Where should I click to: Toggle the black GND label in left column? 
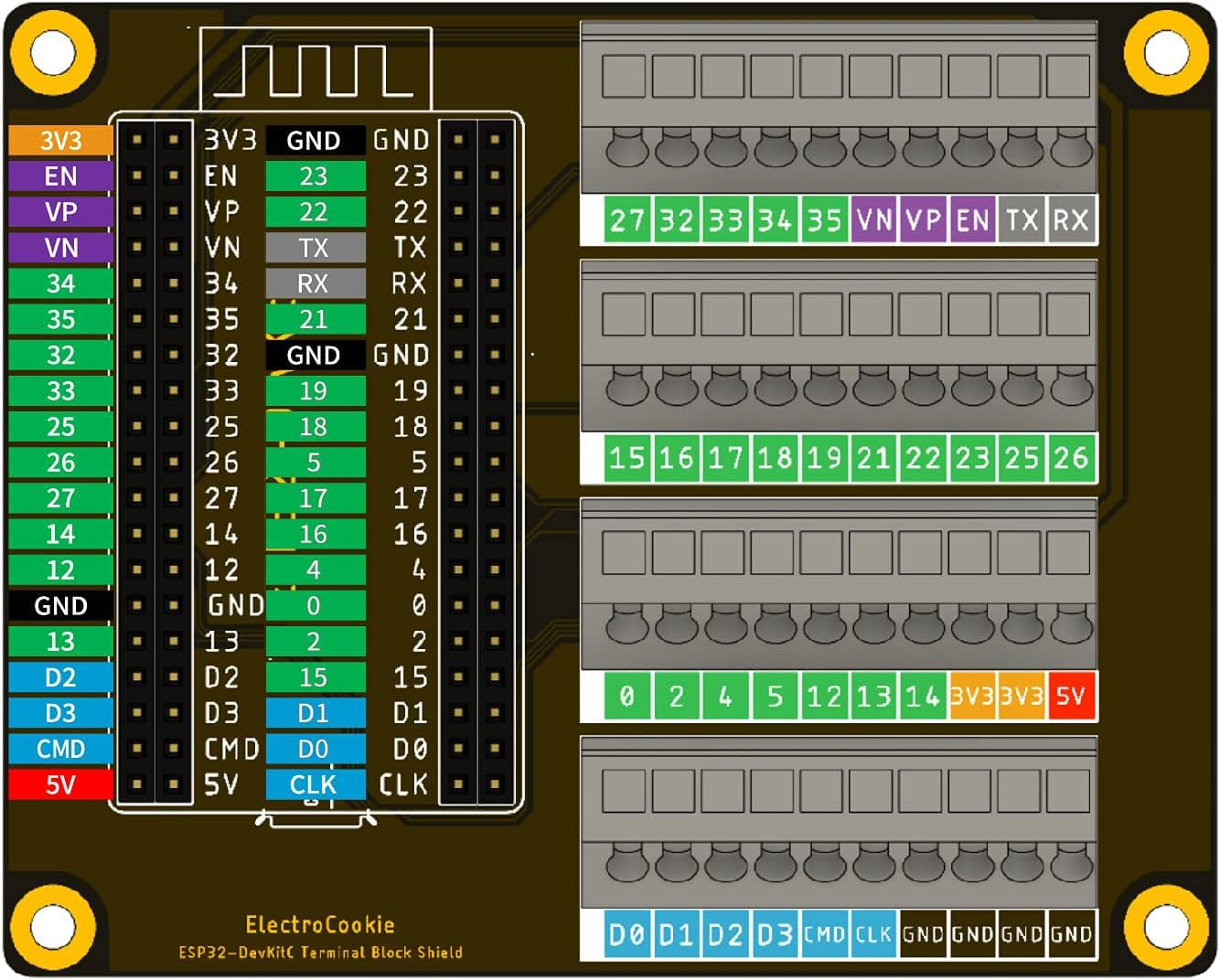58,605
